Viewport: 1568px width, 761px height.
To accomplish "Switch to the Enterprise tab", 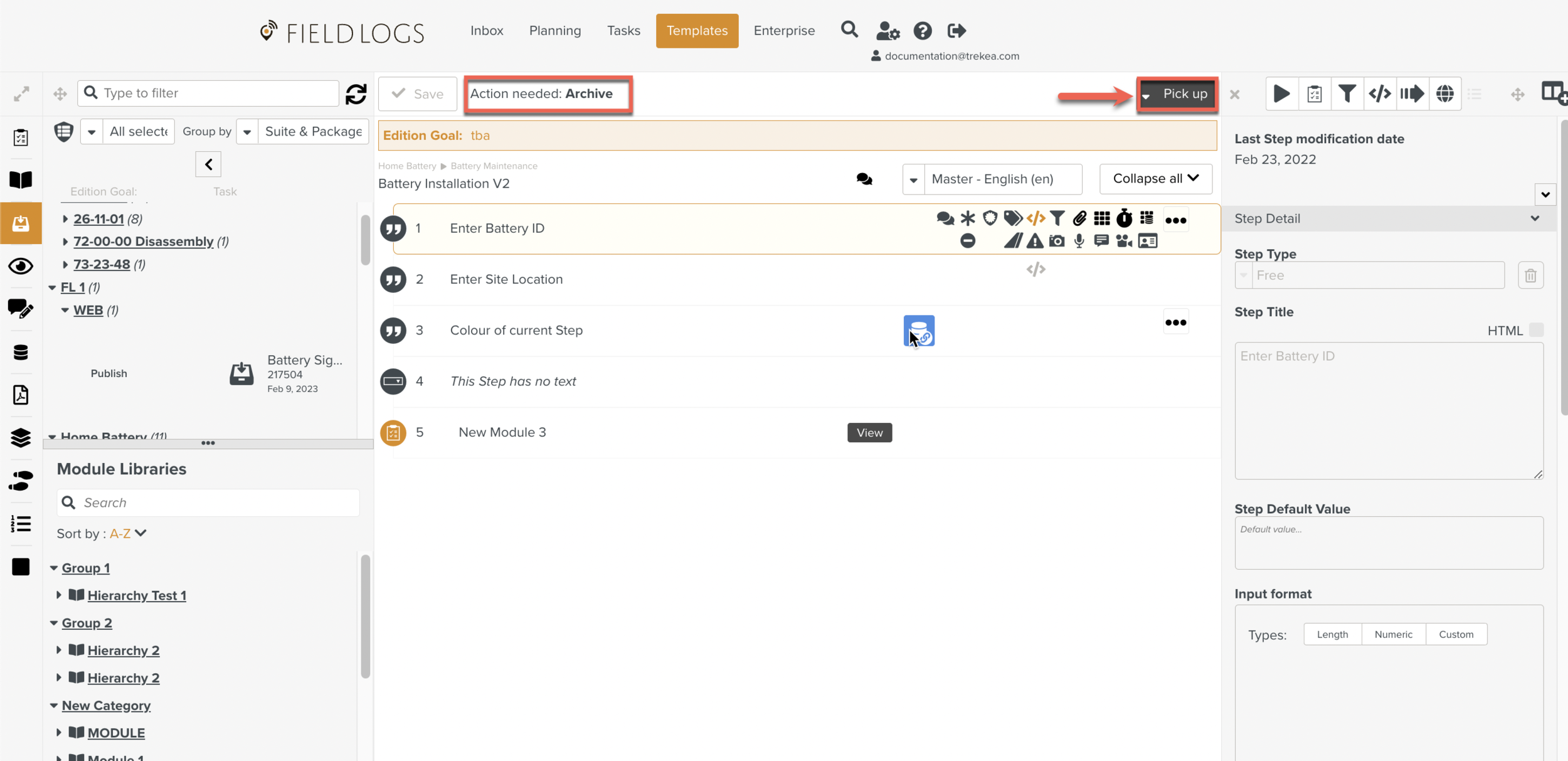I will click(x=784, y=31).
